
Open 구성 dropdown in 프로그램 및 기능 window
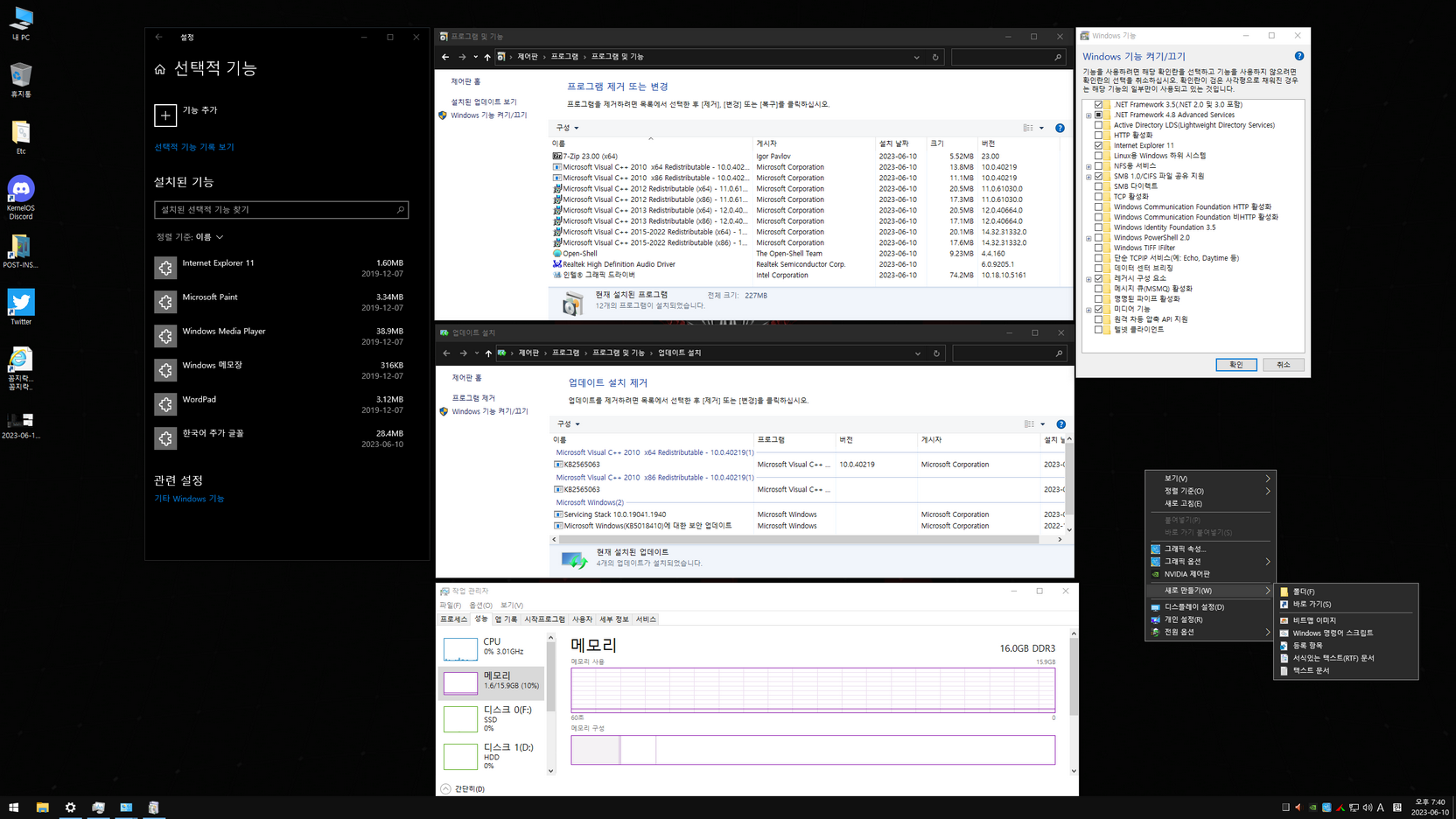point(567,128)
